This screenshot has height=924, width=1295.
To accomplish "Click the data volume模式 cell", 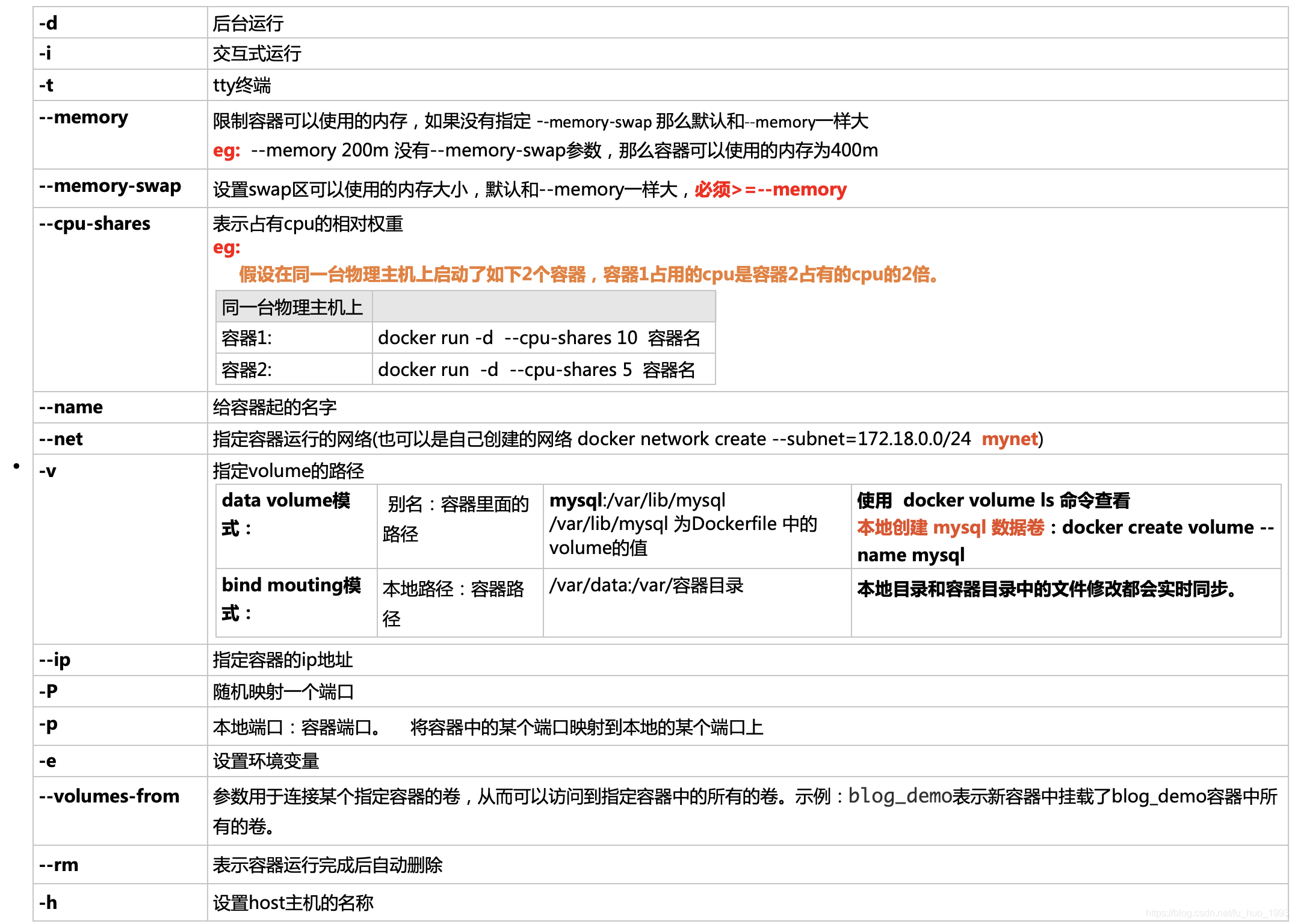I will pos(297,526).
